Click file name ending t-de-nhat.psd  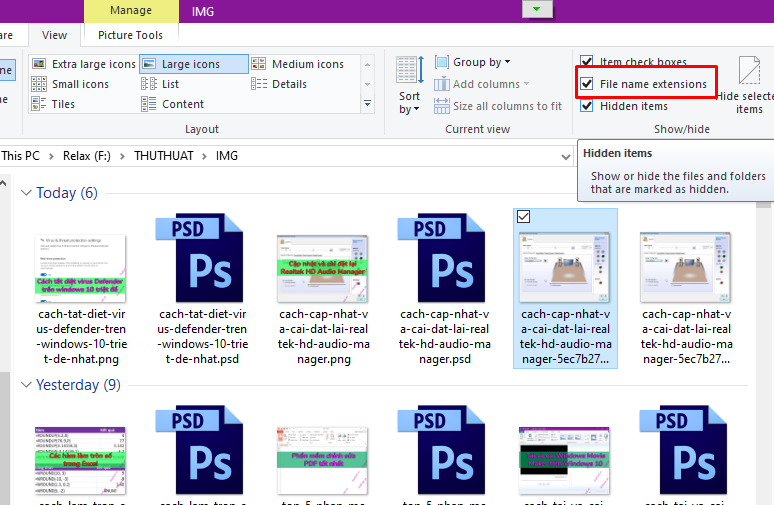click(202, 336)
